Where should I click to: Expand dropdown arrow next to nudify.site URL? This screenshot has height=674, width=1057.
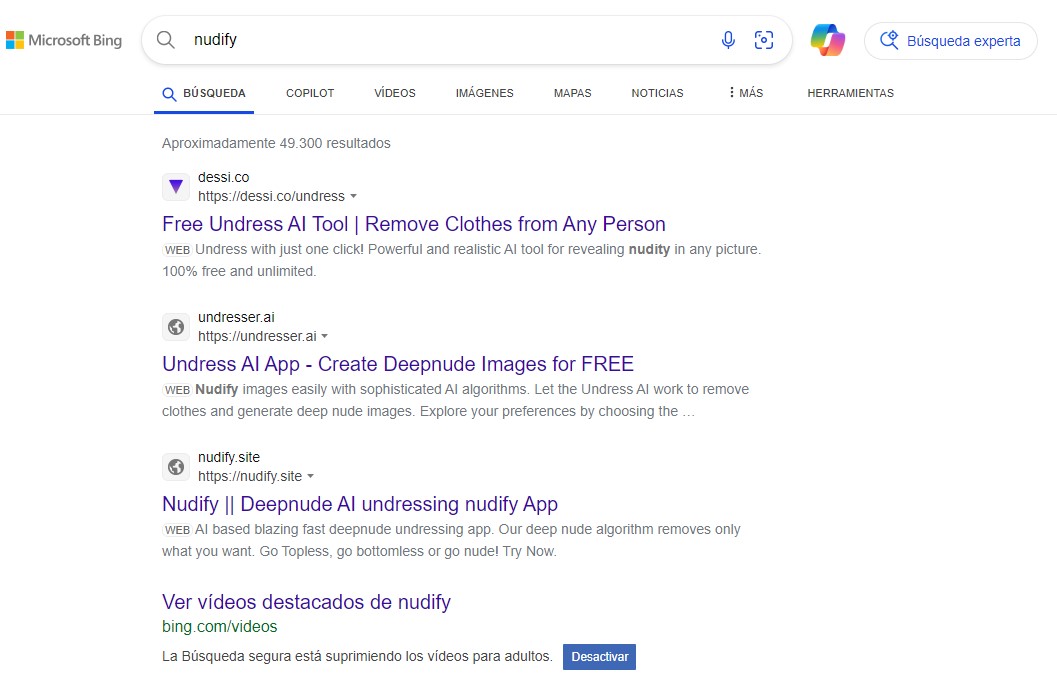pyautogui.click(x=310, y=477)
